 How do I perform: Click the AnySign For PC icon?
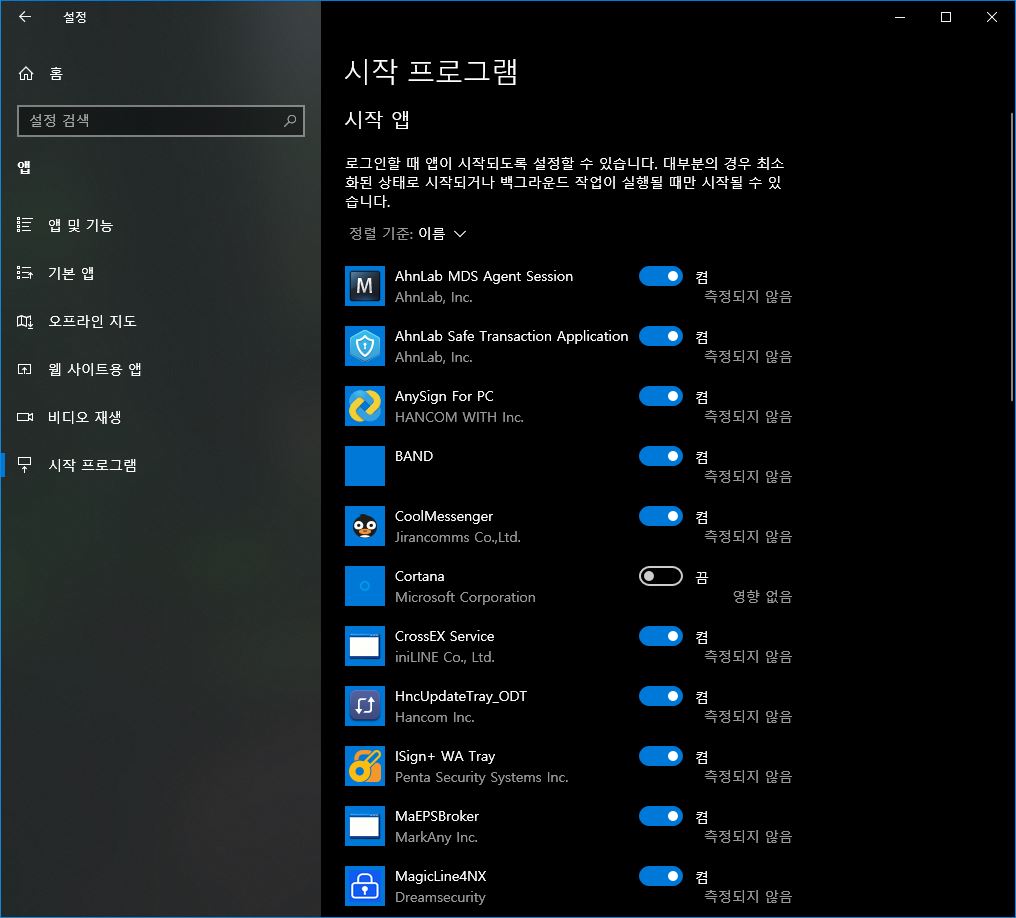(x=365, y=406)
